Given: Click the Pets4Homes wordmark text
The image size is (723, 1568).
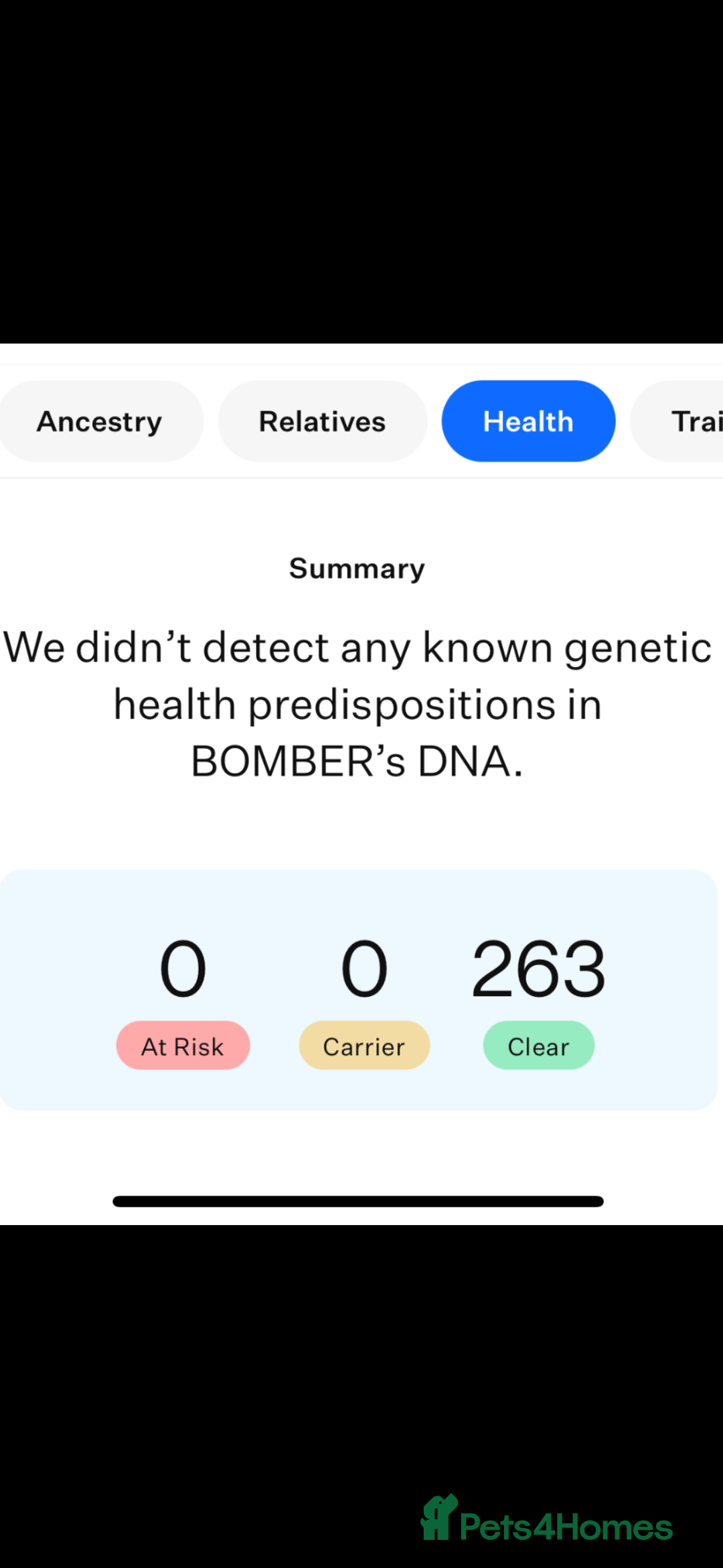Looking at the screenshot, I should click(566, 1527).
